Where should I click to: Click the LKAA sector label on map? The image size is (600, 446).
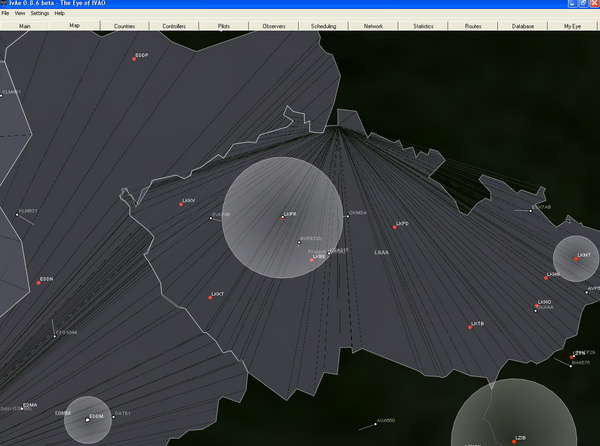click(382, 251)
